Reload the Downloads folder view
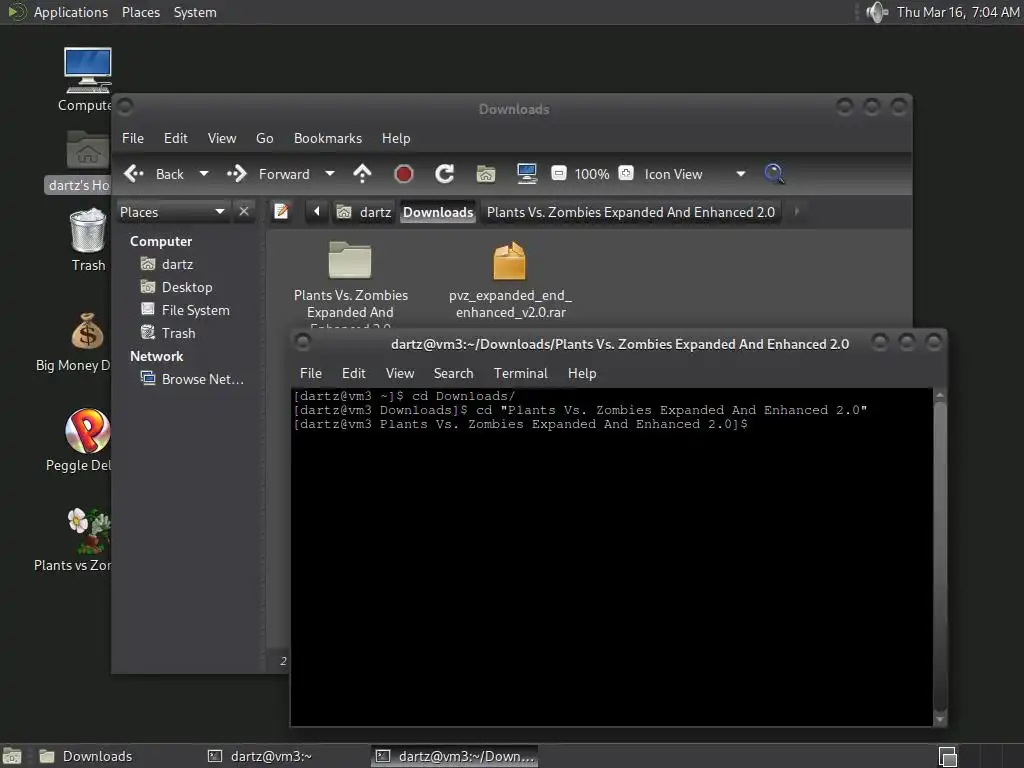This screenshot has width=1024, height=768. tap(445, 174)
